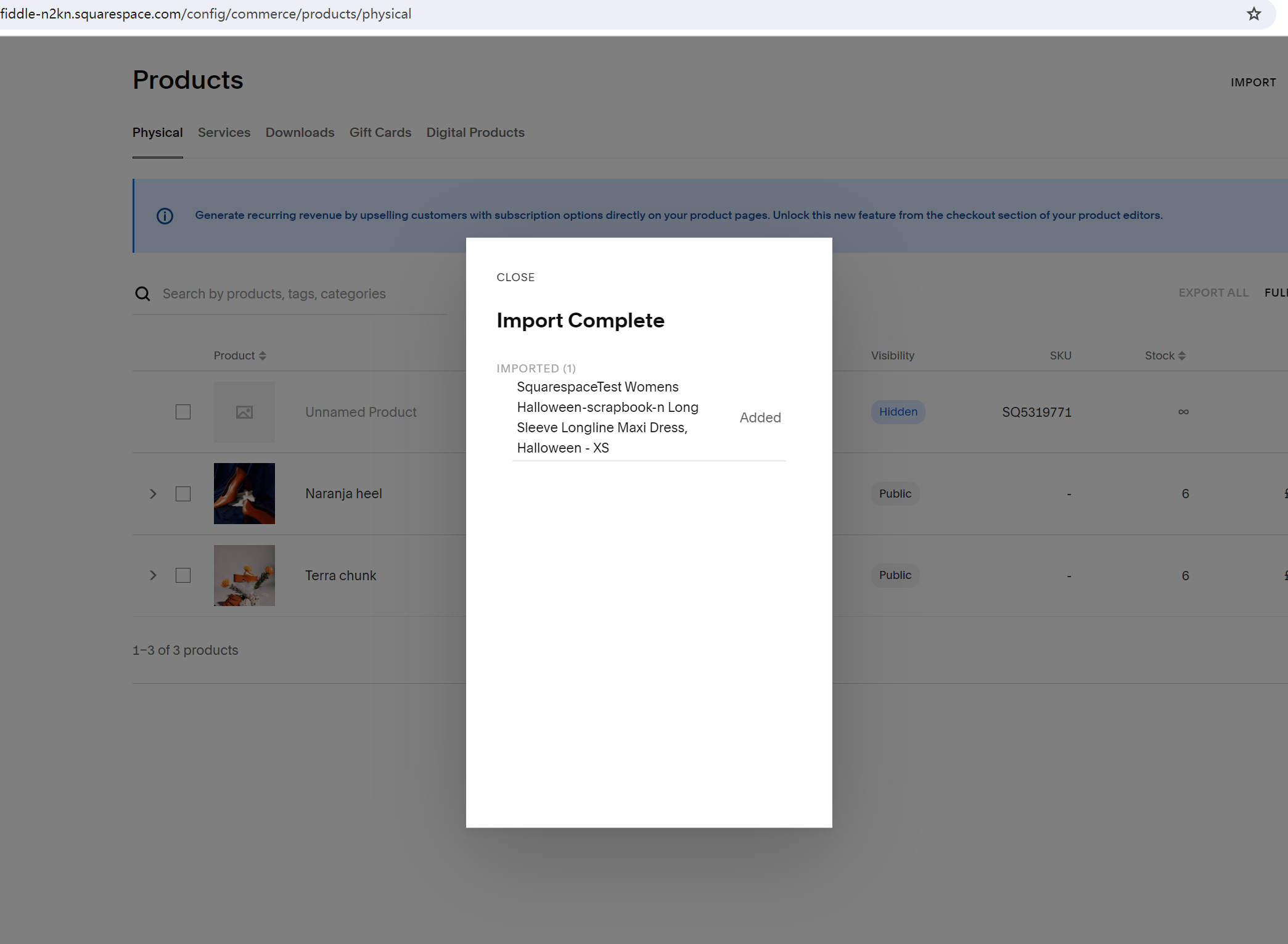This screenshot has height=944, width=1288.
Task: Click the infinity stock value of Unnamed Product
Action: click(1183, 412)
